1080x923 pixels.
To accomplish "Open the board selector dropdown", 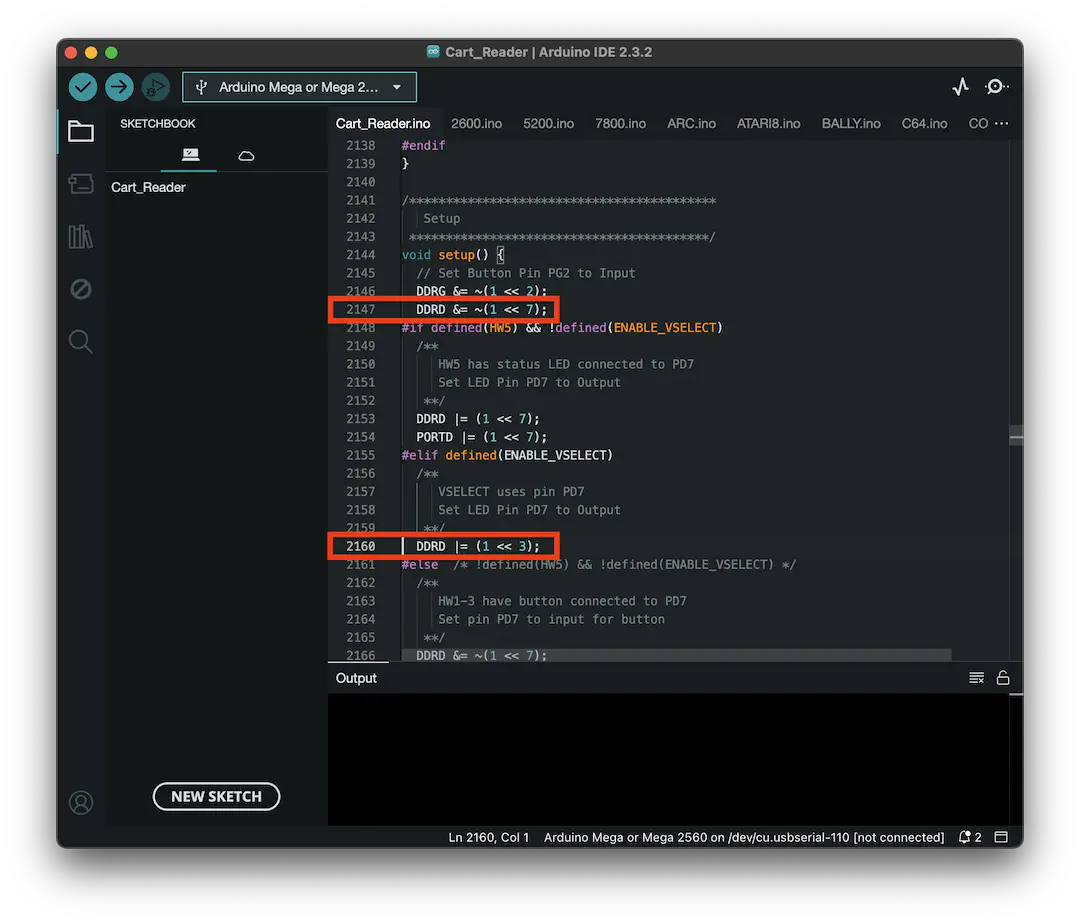I will (299, 87).
